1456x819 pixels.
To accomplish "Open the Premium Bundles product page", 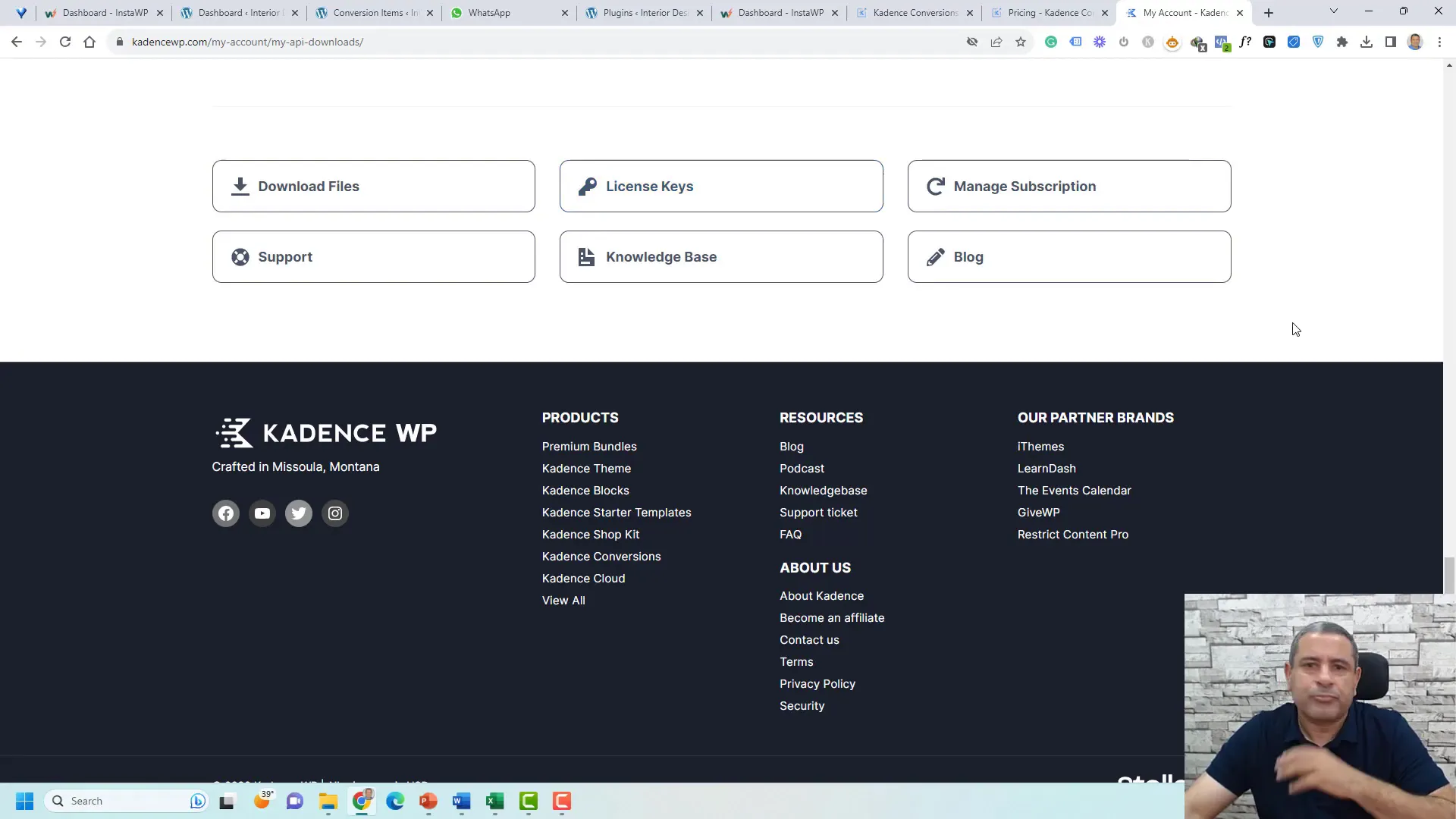I will coord(591,446).
